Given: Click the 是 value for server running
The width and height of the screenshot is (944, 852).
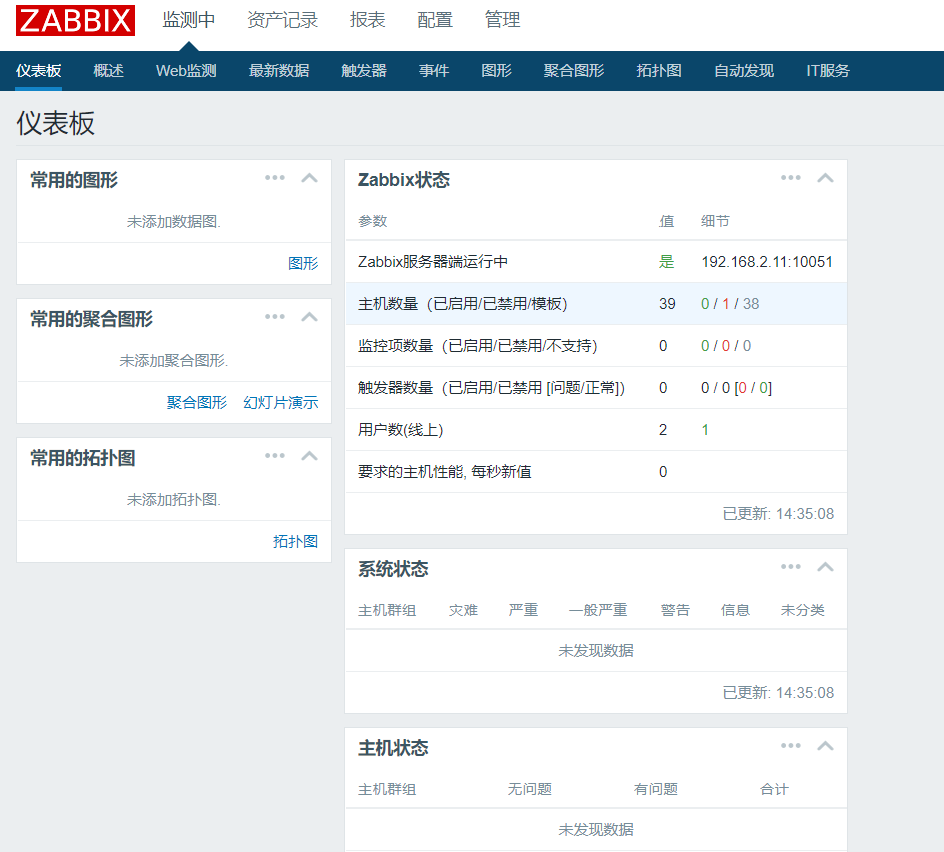Looking at the screenshot, I should 666,262.
